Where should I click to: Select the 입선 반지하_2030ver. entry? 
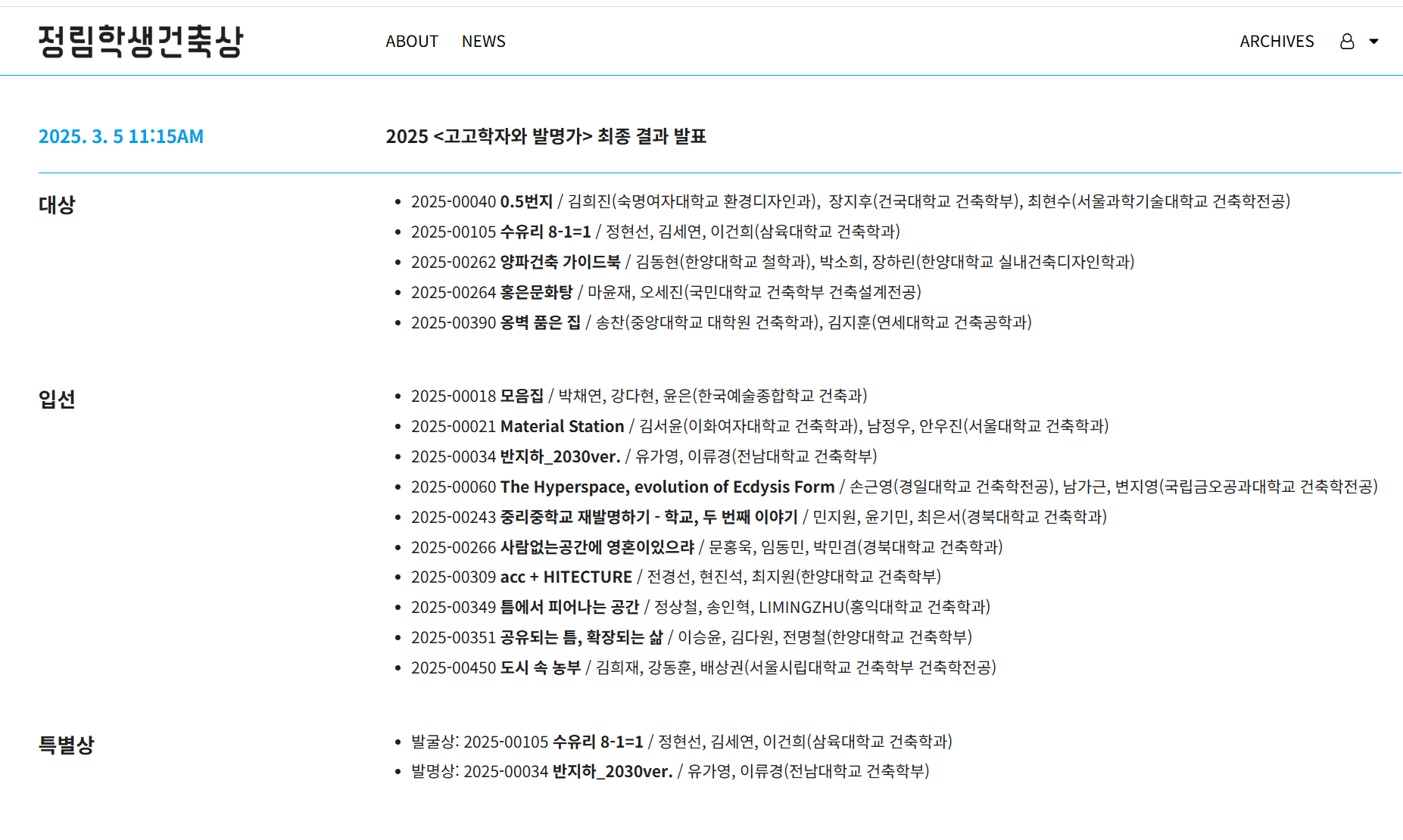(x=644, y=456)
